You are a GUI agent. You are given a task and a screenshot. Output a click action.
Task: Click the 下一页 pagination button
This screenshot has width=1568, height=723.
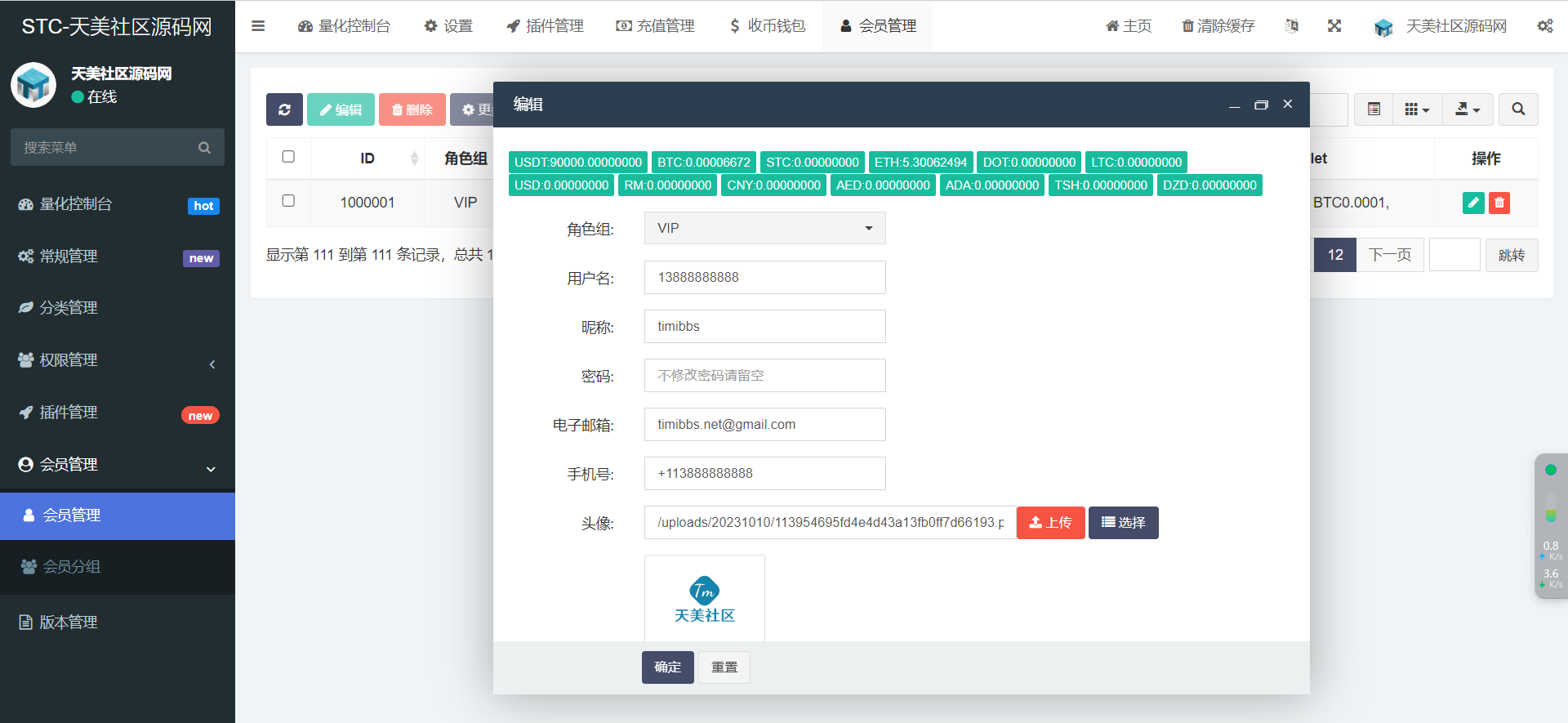(x=1390, y=255)
